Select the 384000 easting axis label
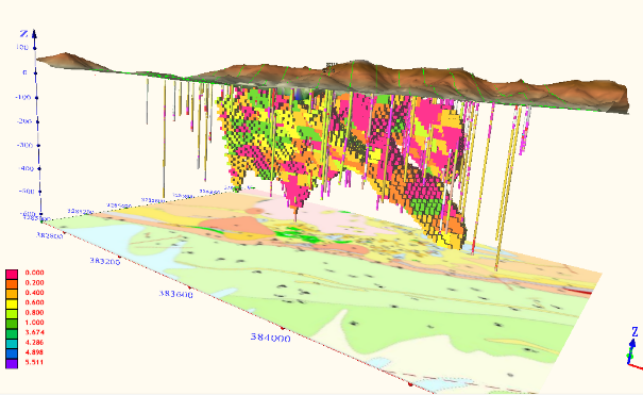 271,338
